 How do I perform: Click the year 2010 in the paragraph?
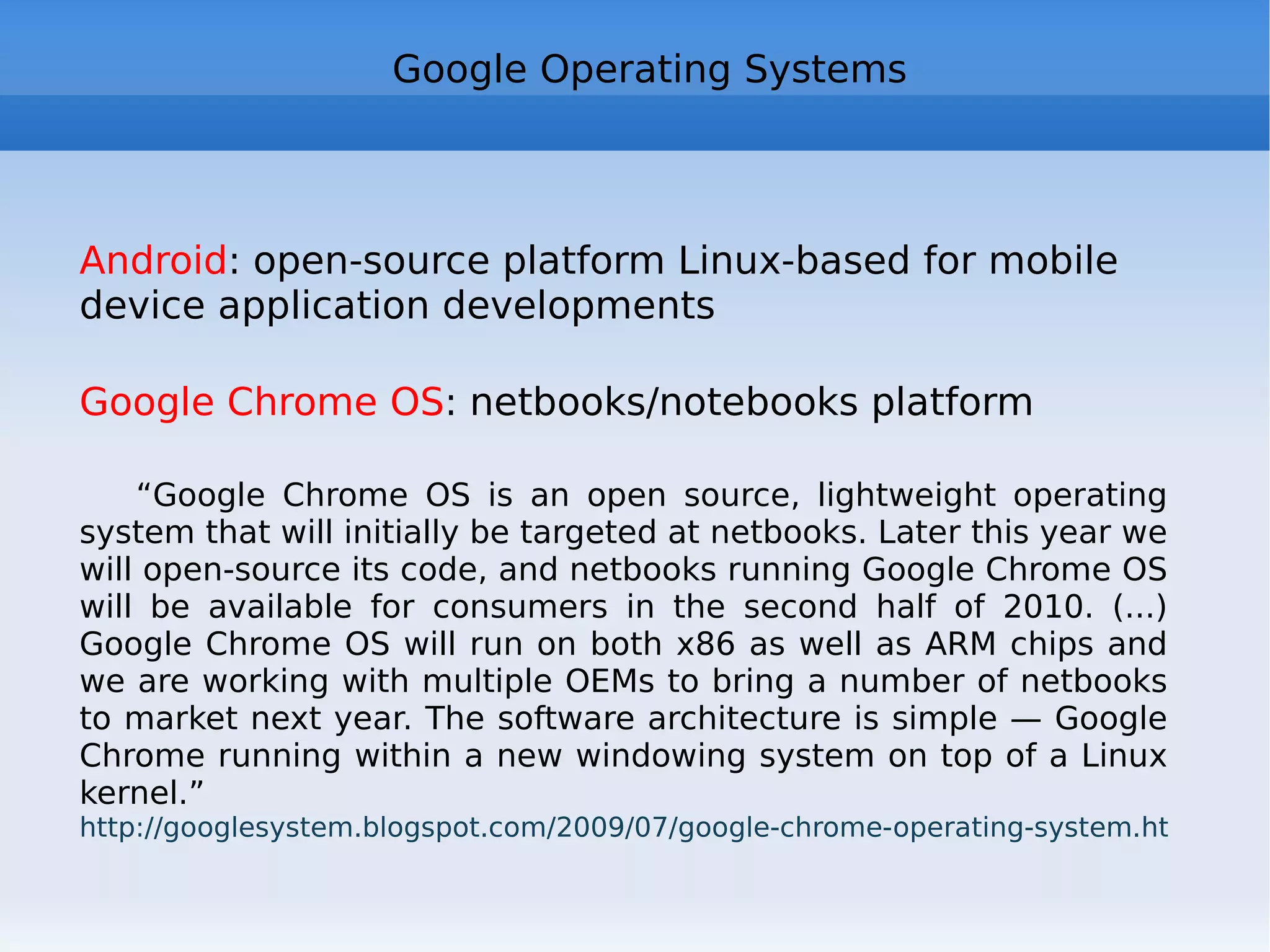[x=1042, y=607]
